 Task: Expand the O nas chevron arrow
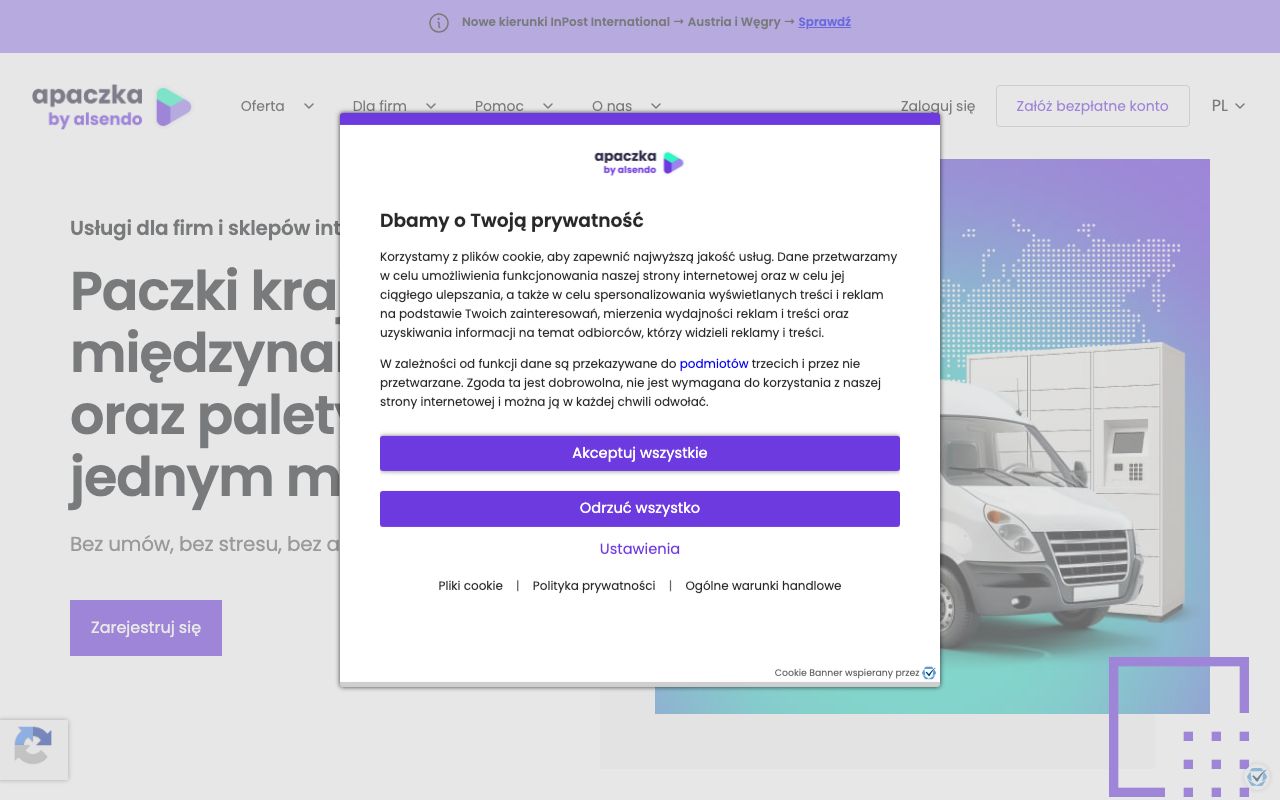point(656,106)
